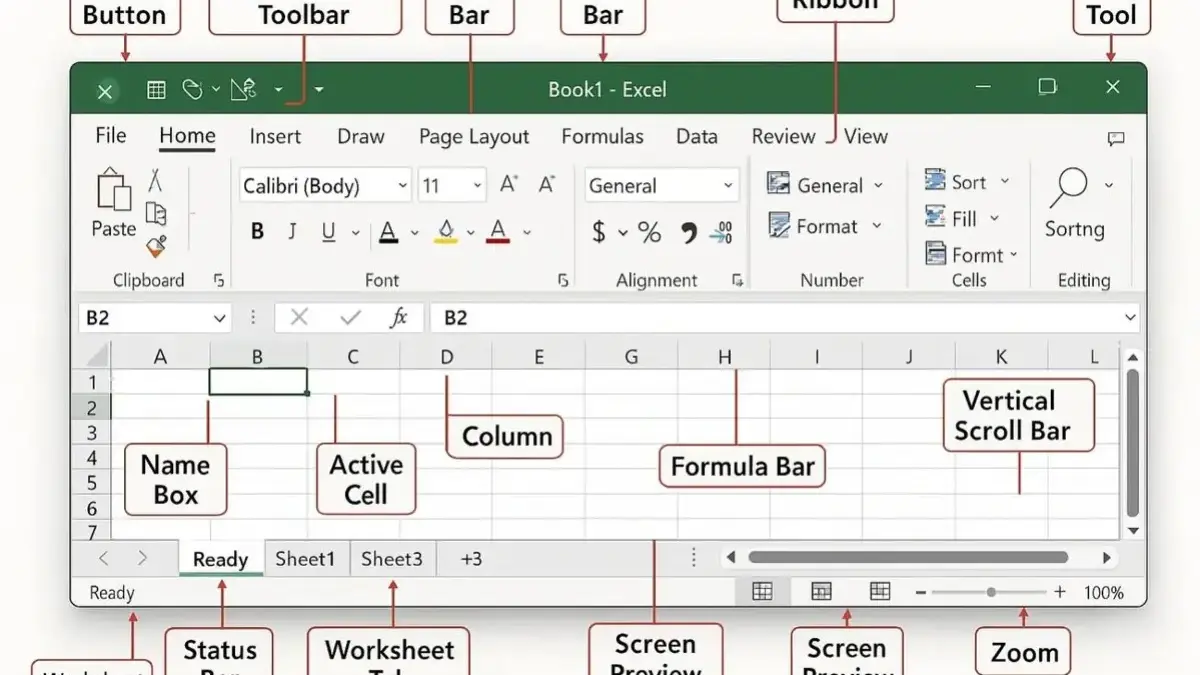Click the confirm checkmark in formula bar
Image resolution: width=1200 pixels, height=675 pixels.
(x=350, y=318)
